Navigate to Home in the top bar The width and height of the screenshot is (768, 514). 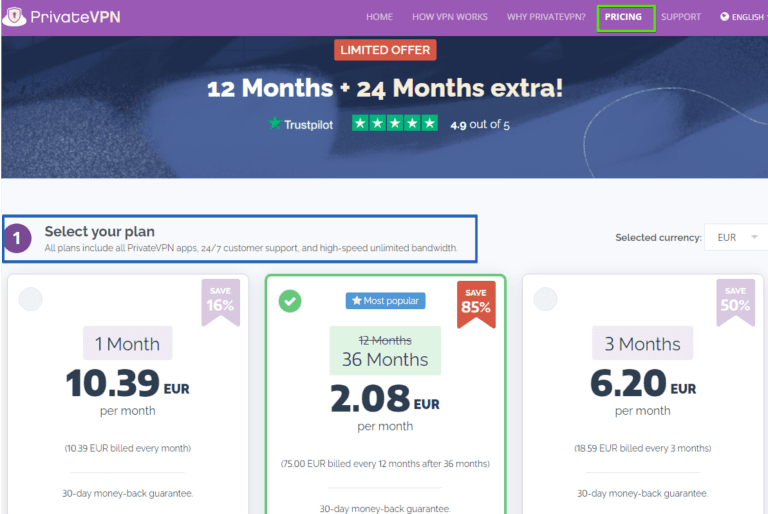[x=379, y=17]
